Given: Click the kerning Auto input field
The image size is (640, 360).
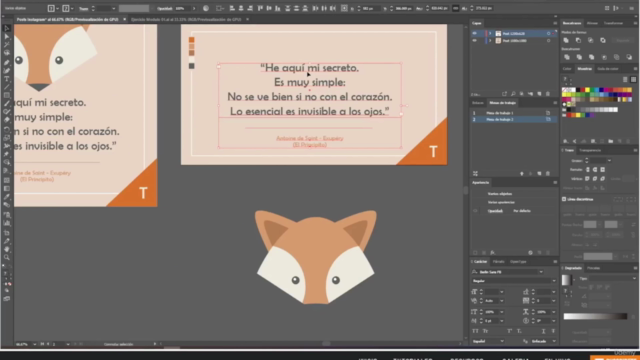Looking at the screenshot, I should (x=491, y=301).
